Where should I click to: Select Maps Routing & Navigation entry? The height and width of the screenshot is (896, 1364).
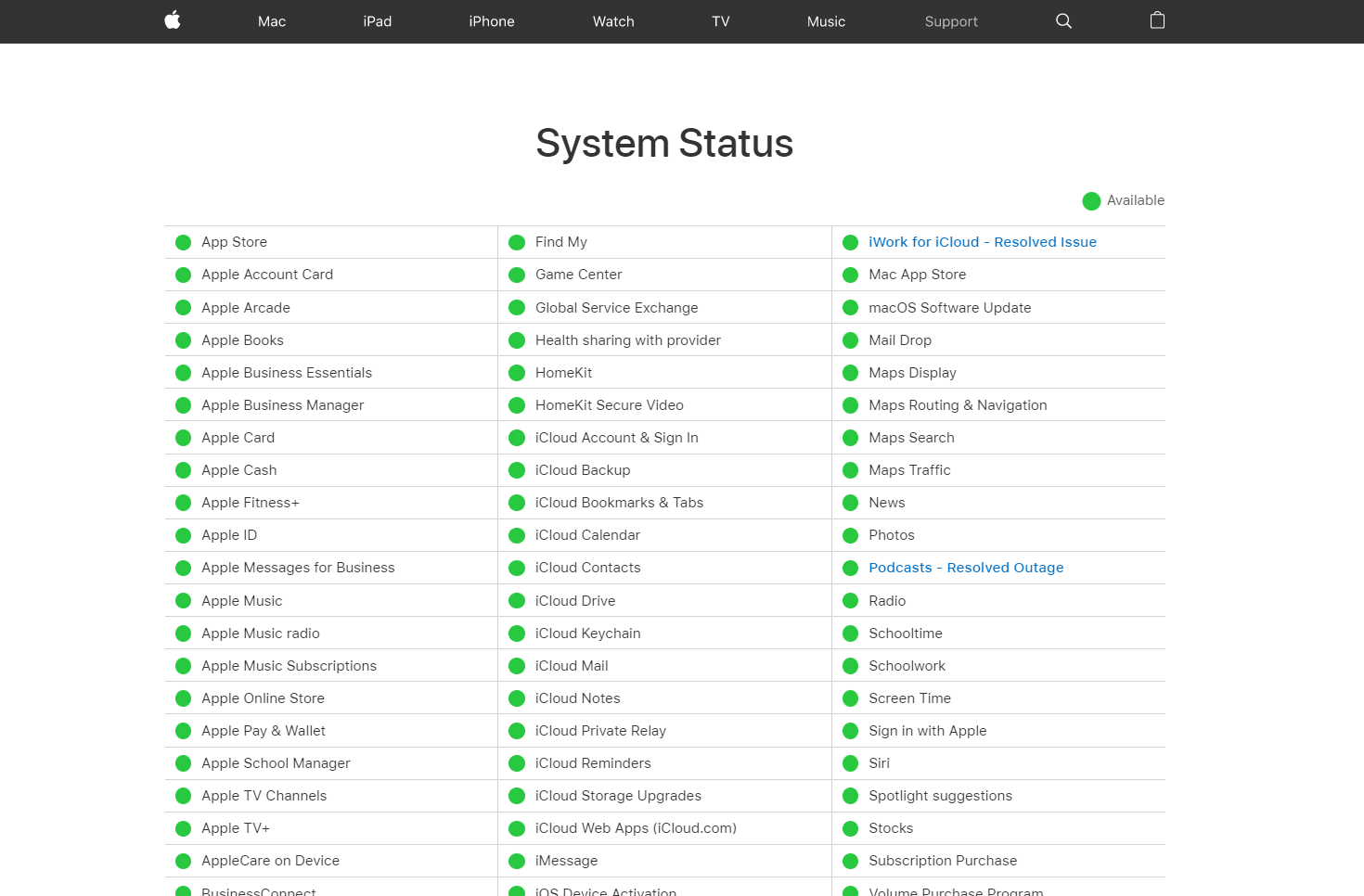point(959,405)
